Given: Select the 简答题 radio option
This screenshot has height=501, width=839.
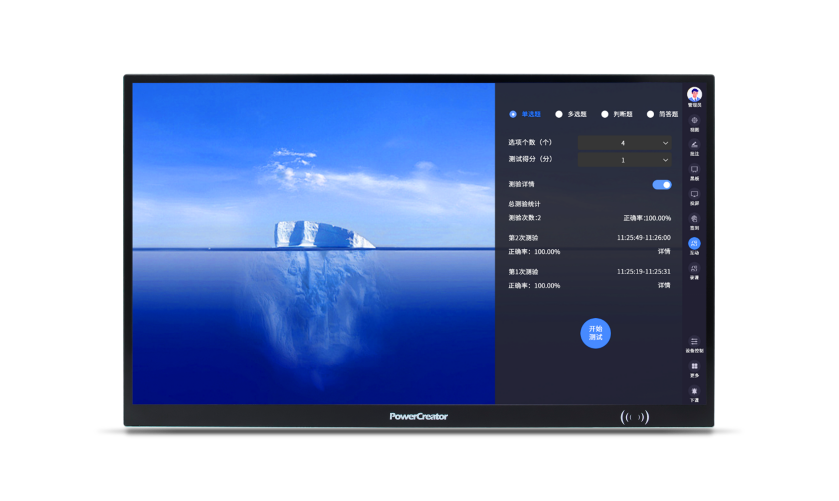Looking at the screenshot, I should [651, 114].
